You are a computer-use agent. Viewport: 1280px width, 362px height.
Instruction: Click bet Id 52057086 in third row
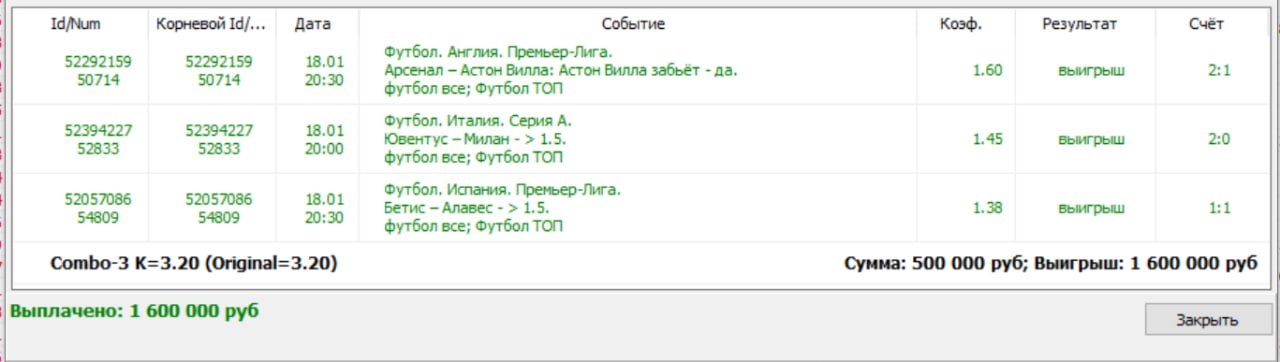[98, 199]
